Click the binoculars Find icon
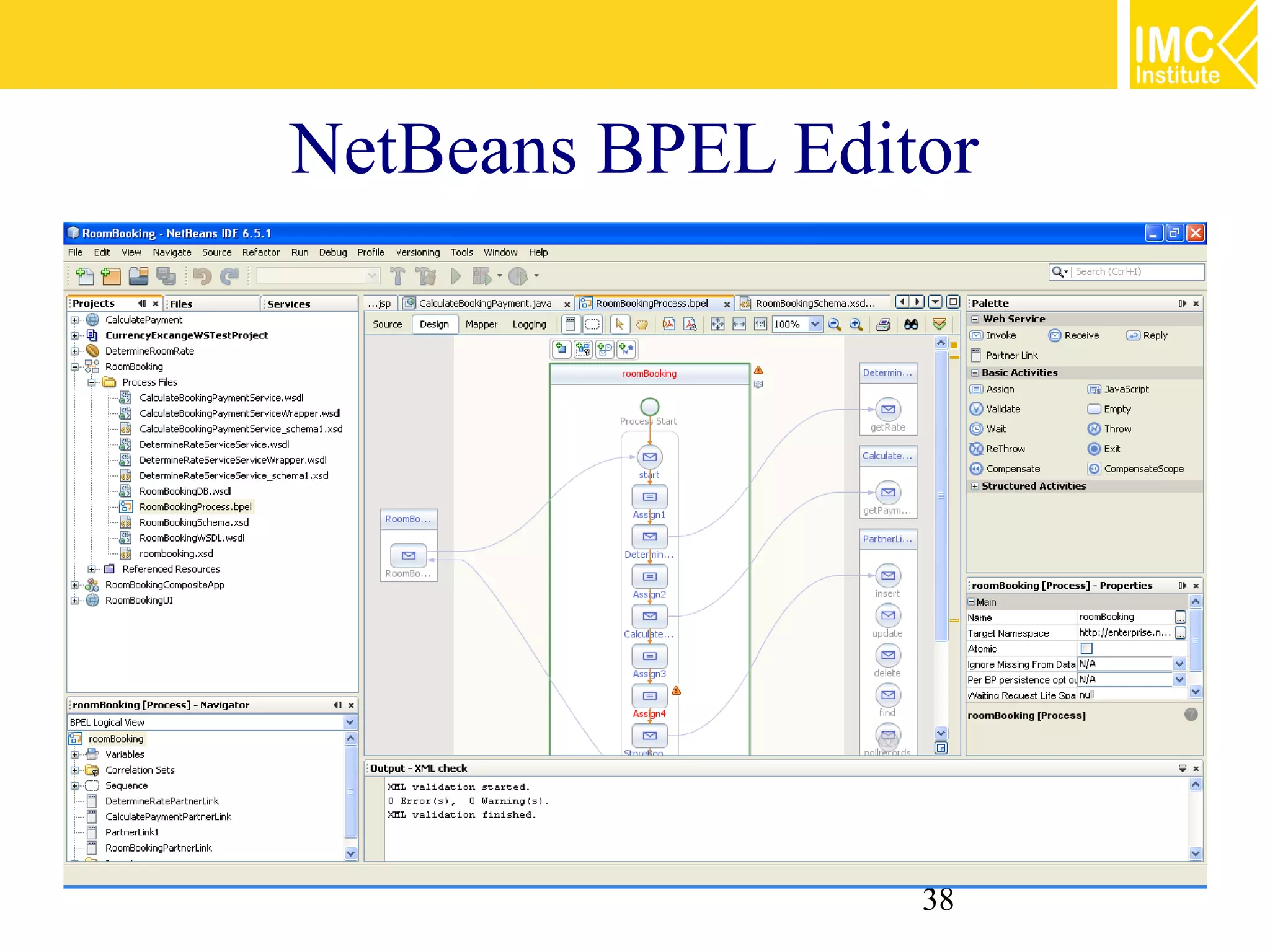Screen dimensions: 1270x952 pos(911,324)
